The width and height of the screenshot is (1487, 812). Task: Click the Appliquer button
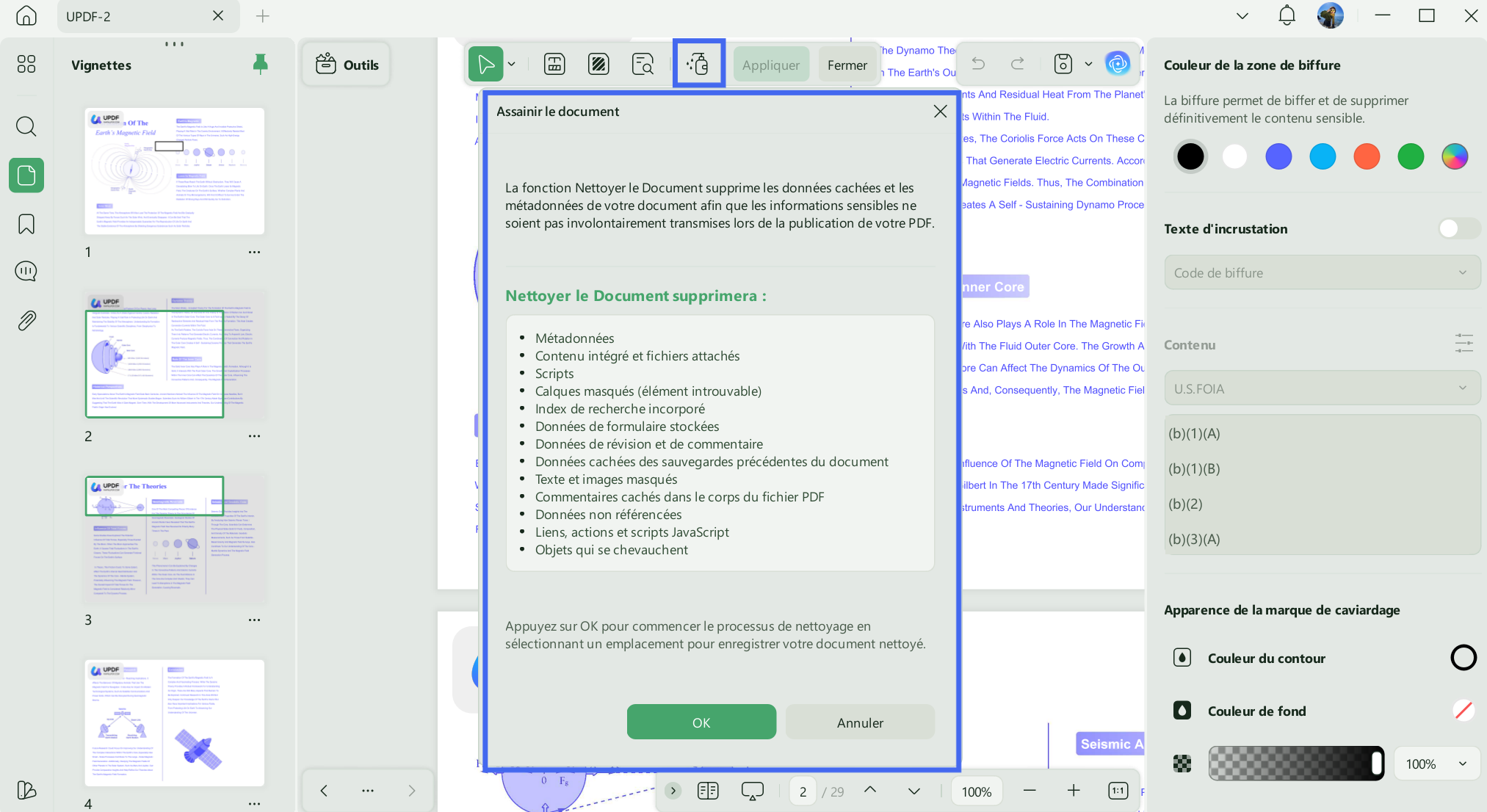coord(771,65)
